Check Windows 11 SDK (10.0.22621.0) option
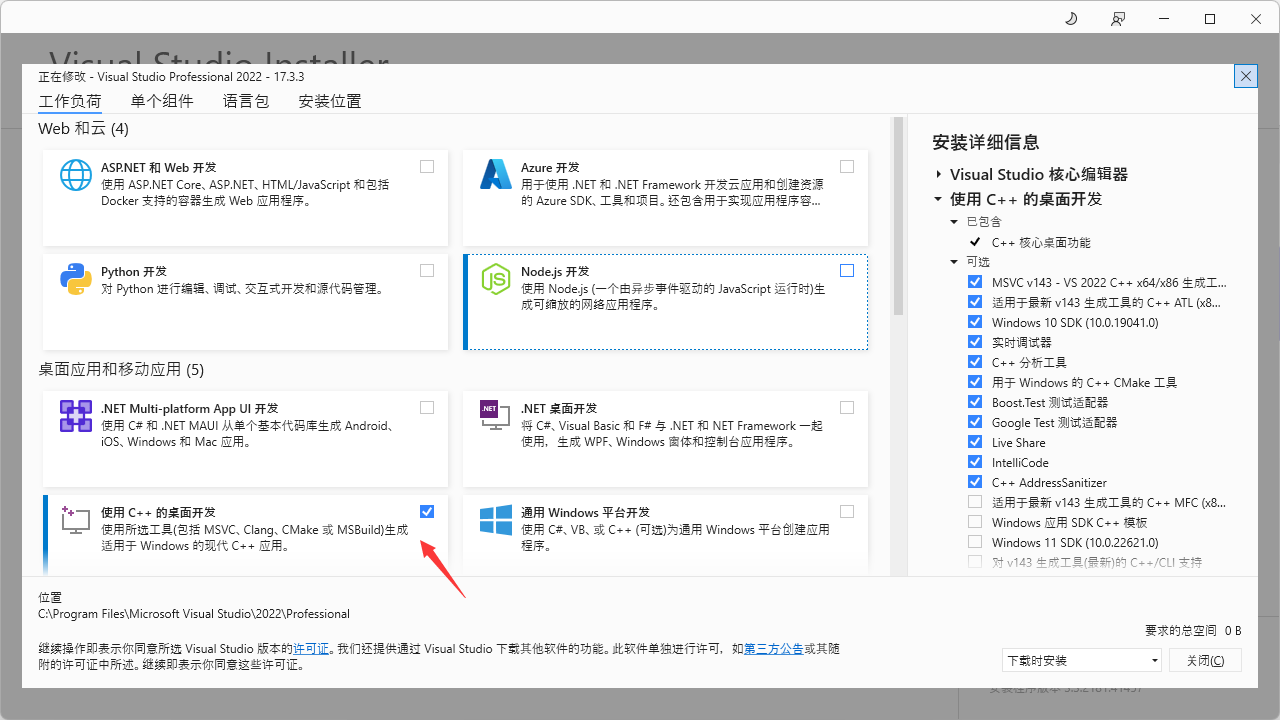Viewport: 1280px width, 720px height. (x=975, y=542)
